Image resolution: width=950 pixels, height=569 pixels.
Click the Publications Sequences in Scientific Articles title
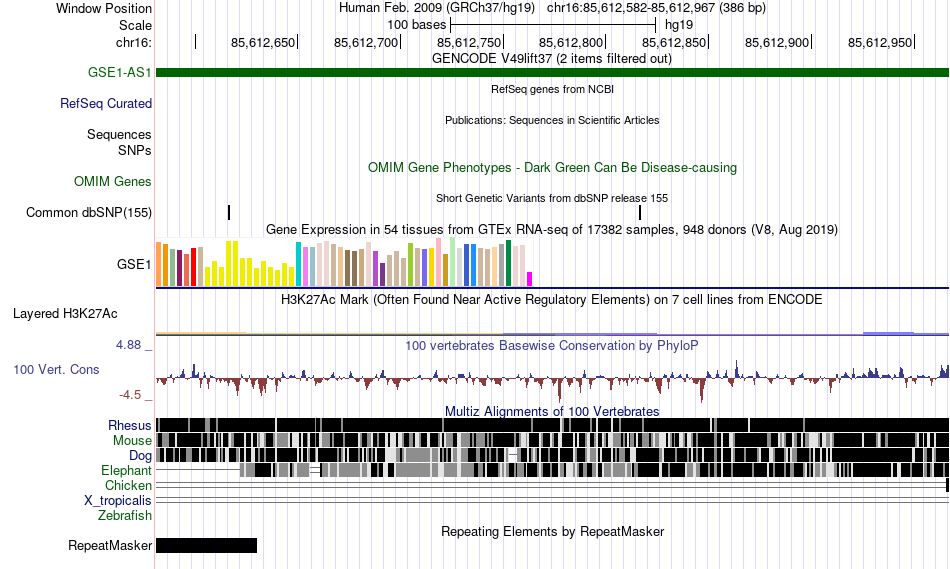tap(552, 120)
